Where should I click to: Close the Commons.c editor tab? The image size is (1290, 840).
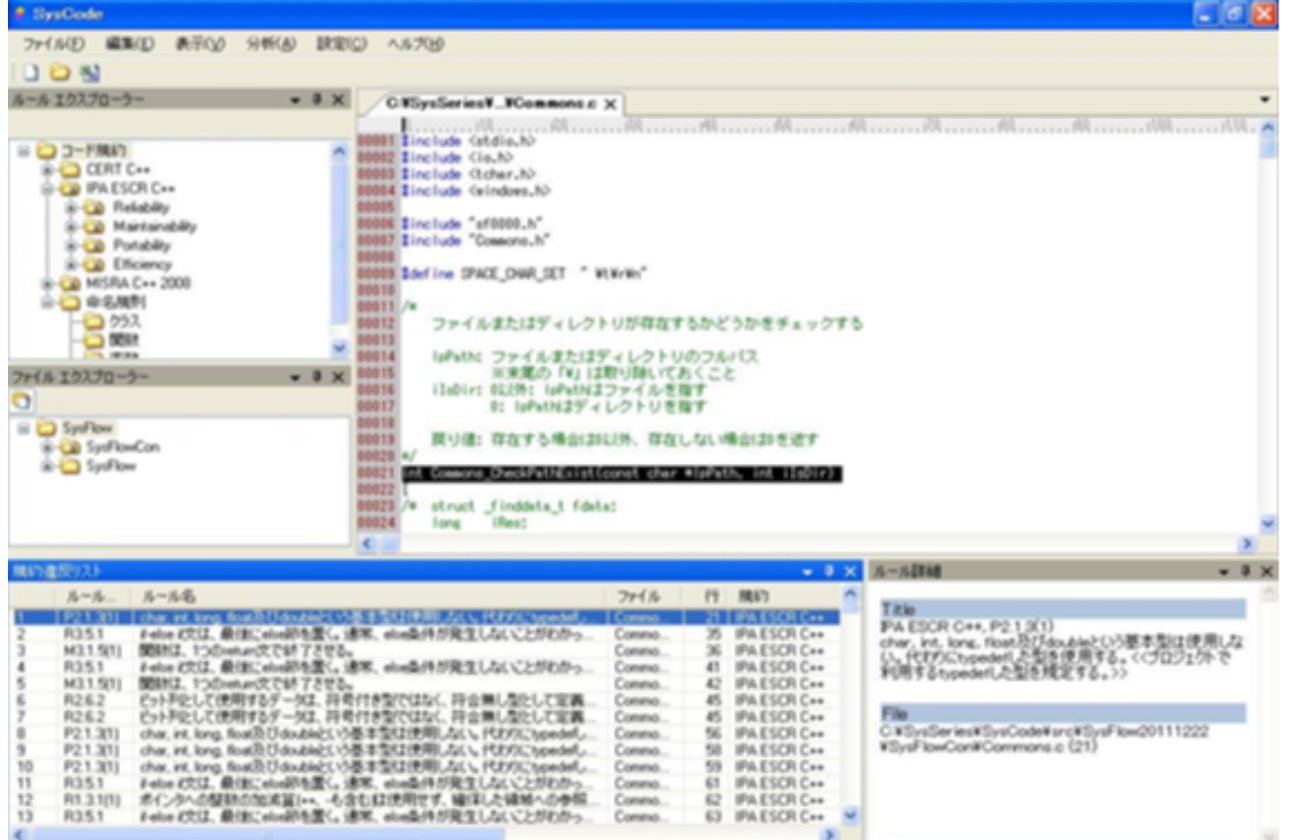[x=610, y=104]
